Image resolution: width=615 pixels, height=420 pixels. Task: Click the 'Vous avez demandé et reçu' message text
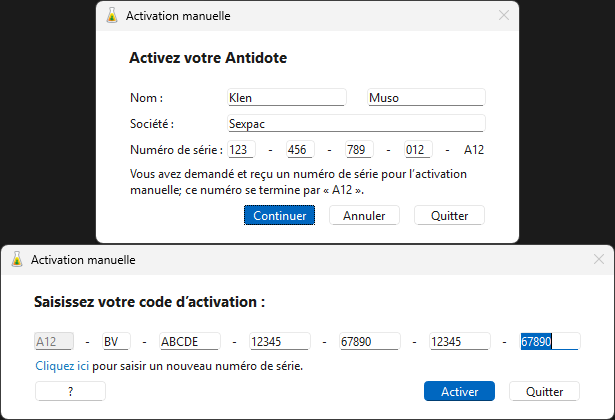click(298, 182)
